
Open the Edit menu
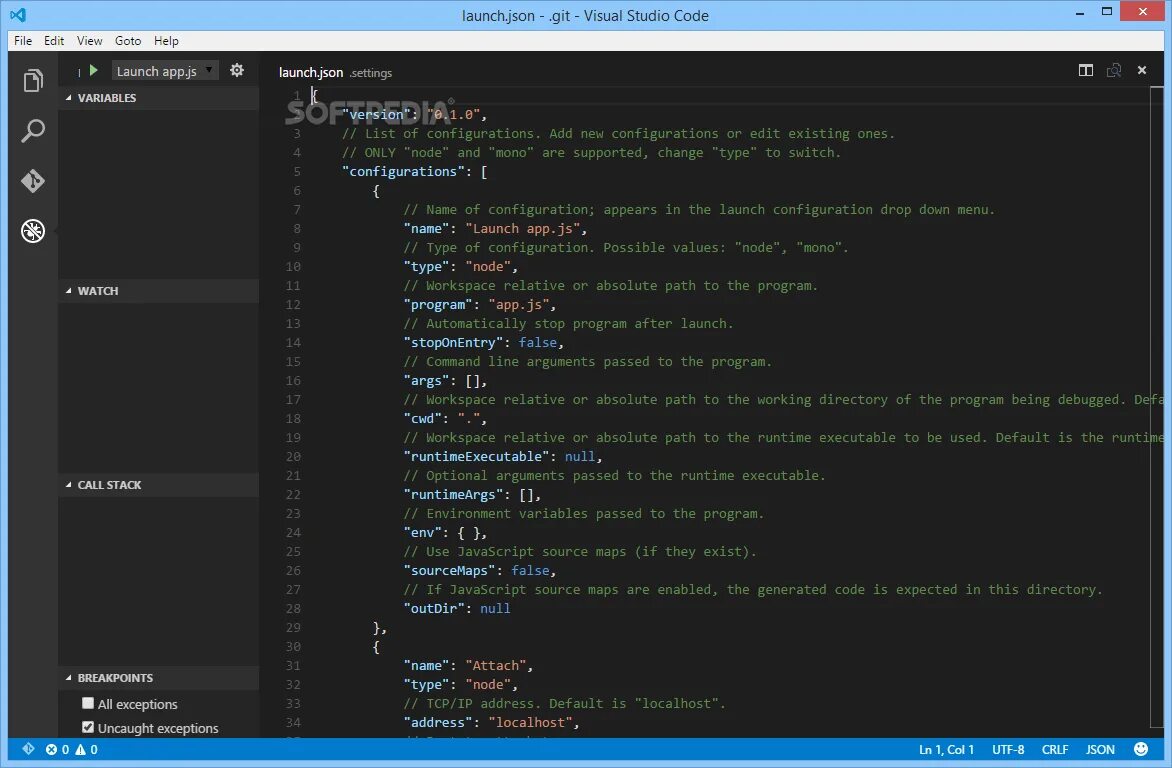pyautogui.click(x=54, y=40)
